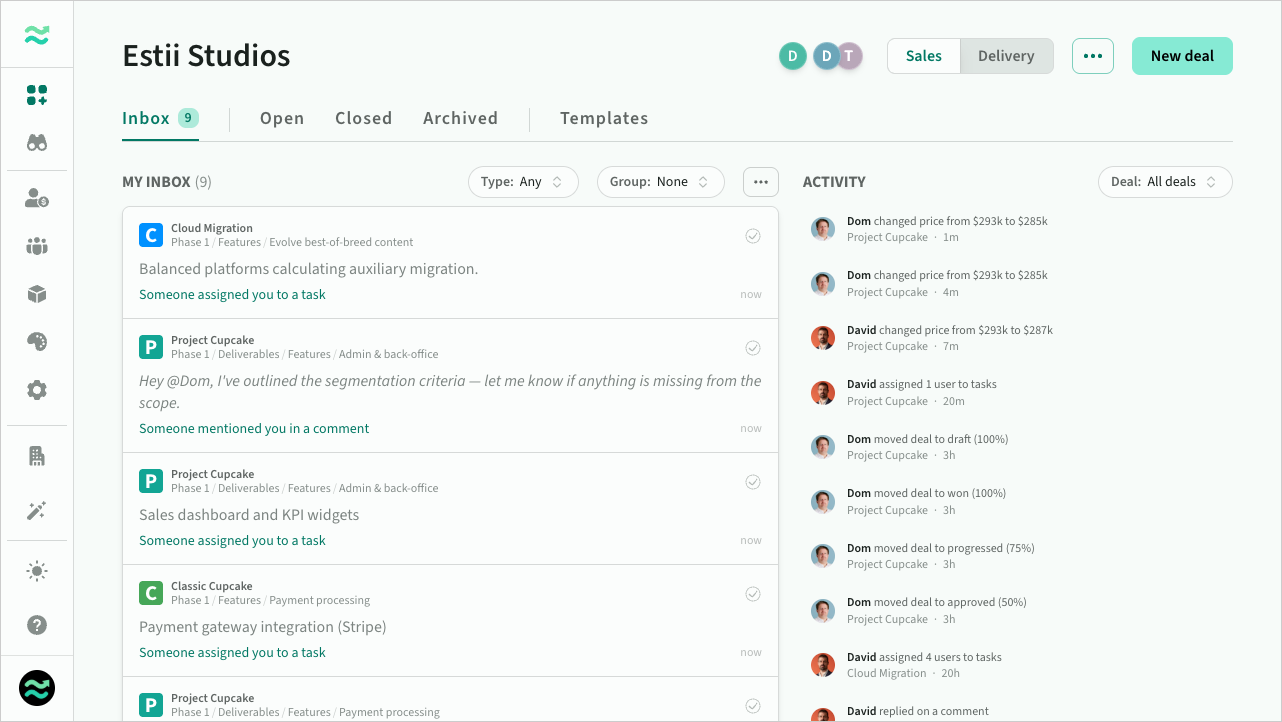
Task: Open the dashboard grid icon in the sidebar
Action: (x=37, y=95)
